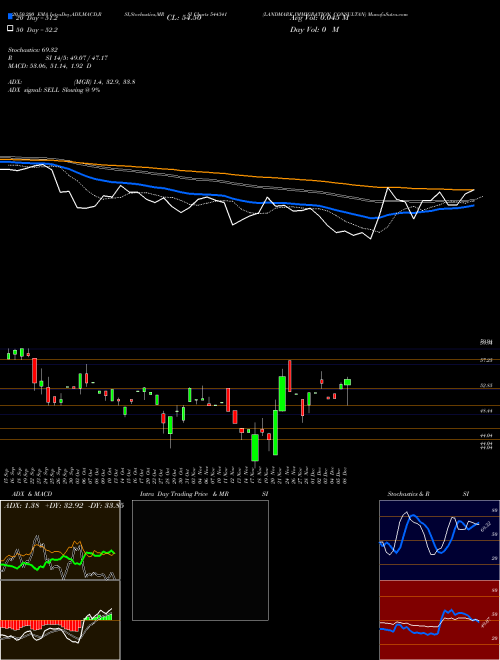The width and height of the screenshot is (500, 660).
Task: Select the '50 Day - 52.2' legend label
Action: click(x=37, y=29)
